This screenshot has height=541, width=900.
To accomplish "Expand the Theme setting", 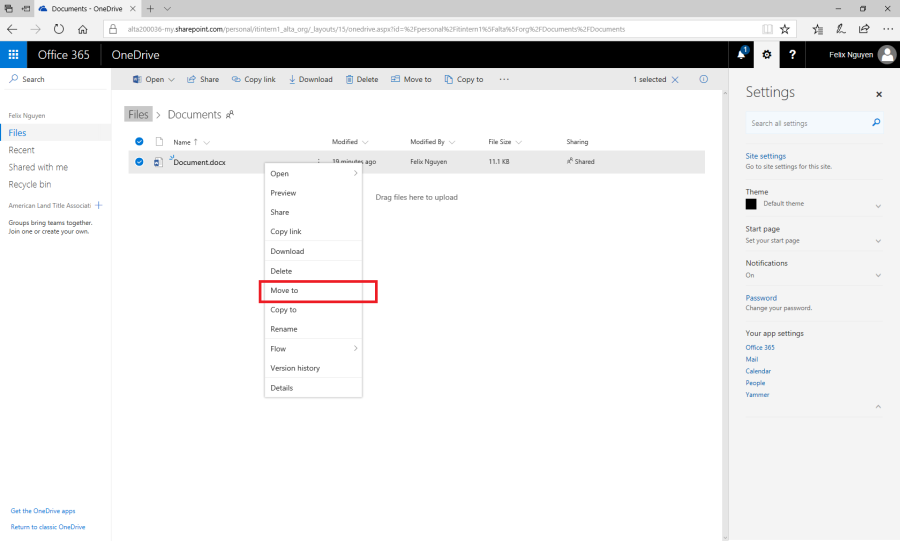I will 878,206.
